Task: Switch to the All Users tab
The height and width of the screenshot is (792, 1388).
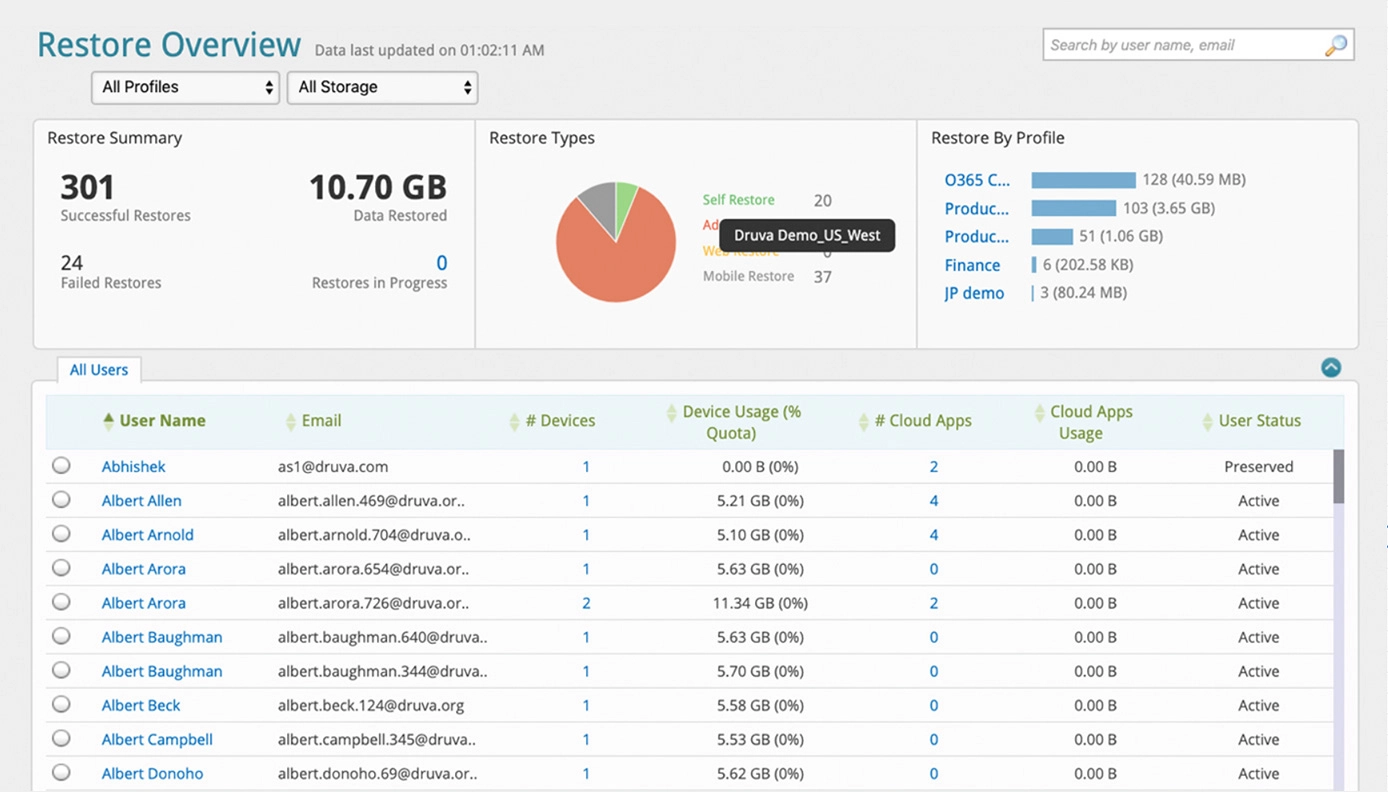Action: tap(98, 369)
